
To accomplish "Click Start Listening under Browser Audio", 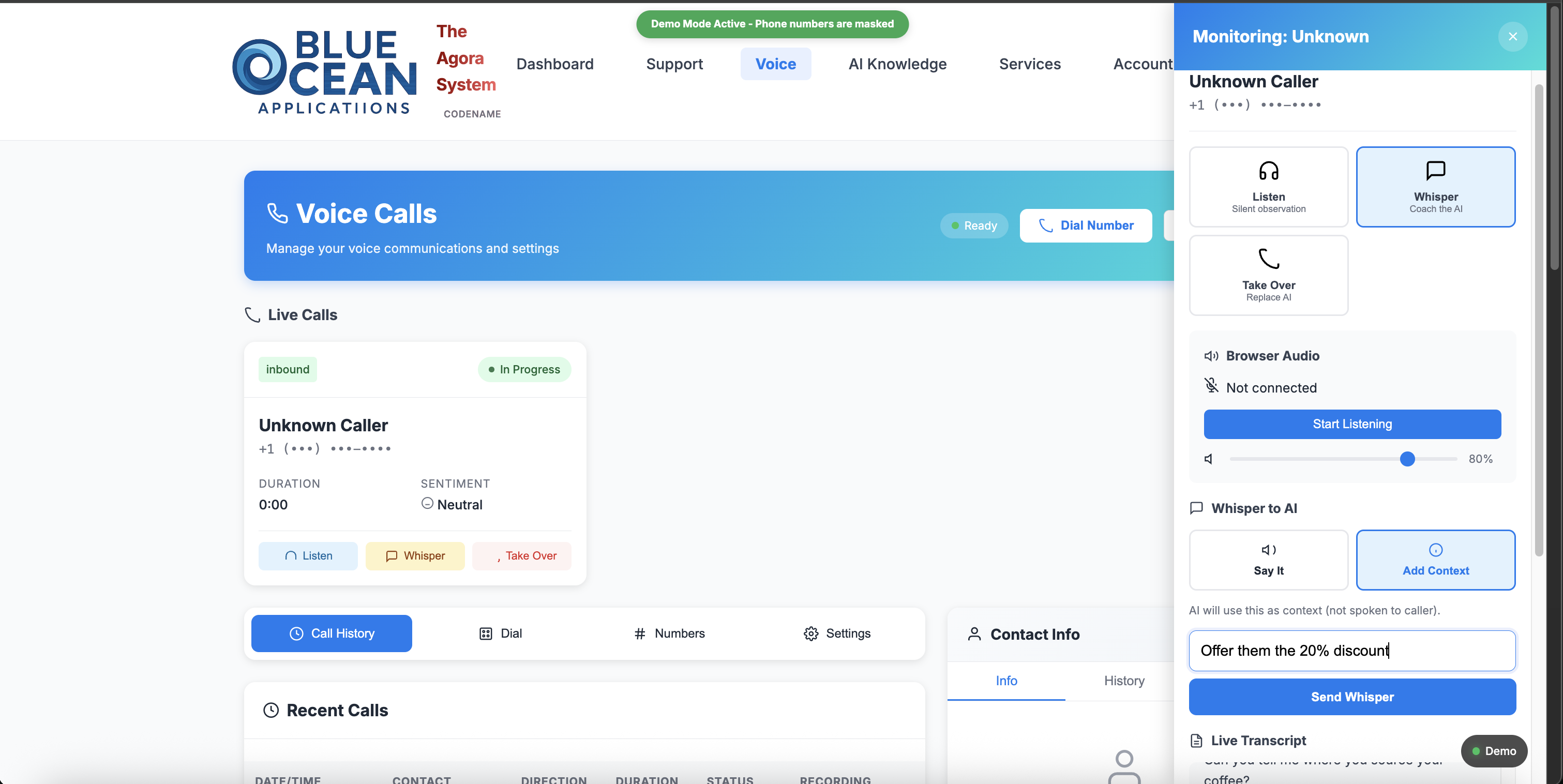I will tap(1352, 424).
